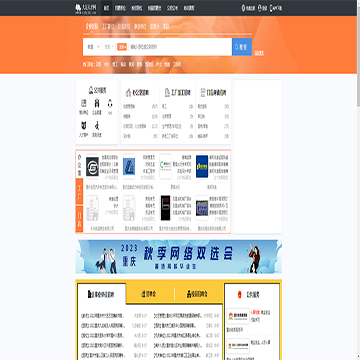Select the orange 工厂 vertical tab
The height and width of the screenshot is (360, 360).
[x=79, y=192]
